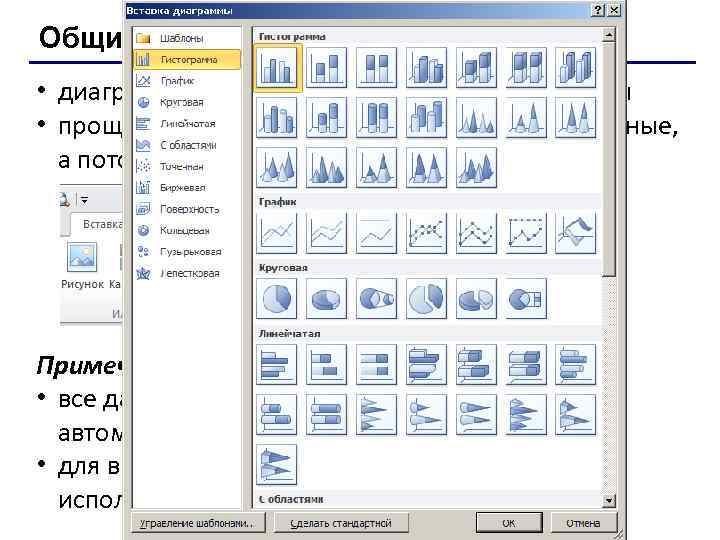
Task: Pick the 3-D column chart thumbnail
Action: pyautogui.click(x=576, y=68)
